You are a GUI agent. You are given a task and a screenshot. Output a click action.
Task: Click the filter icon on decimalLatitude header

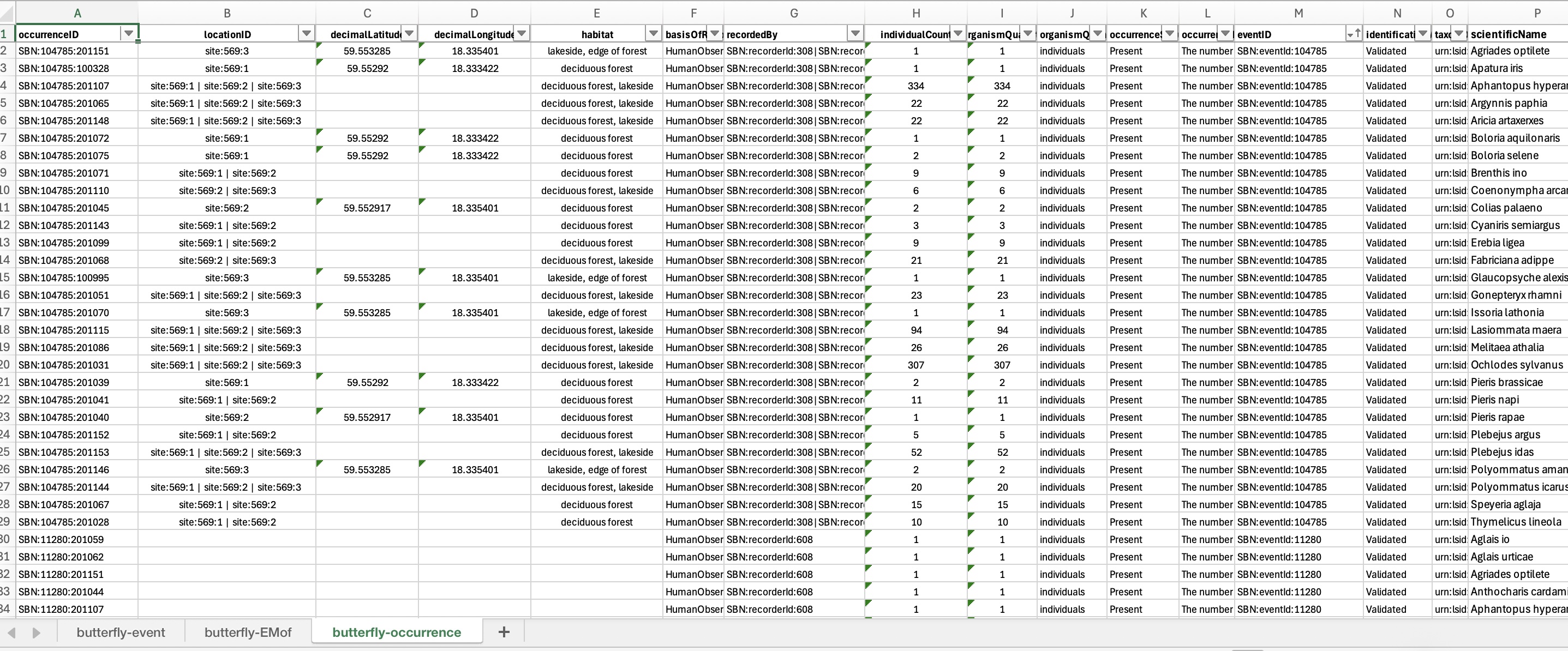point(409,33)
